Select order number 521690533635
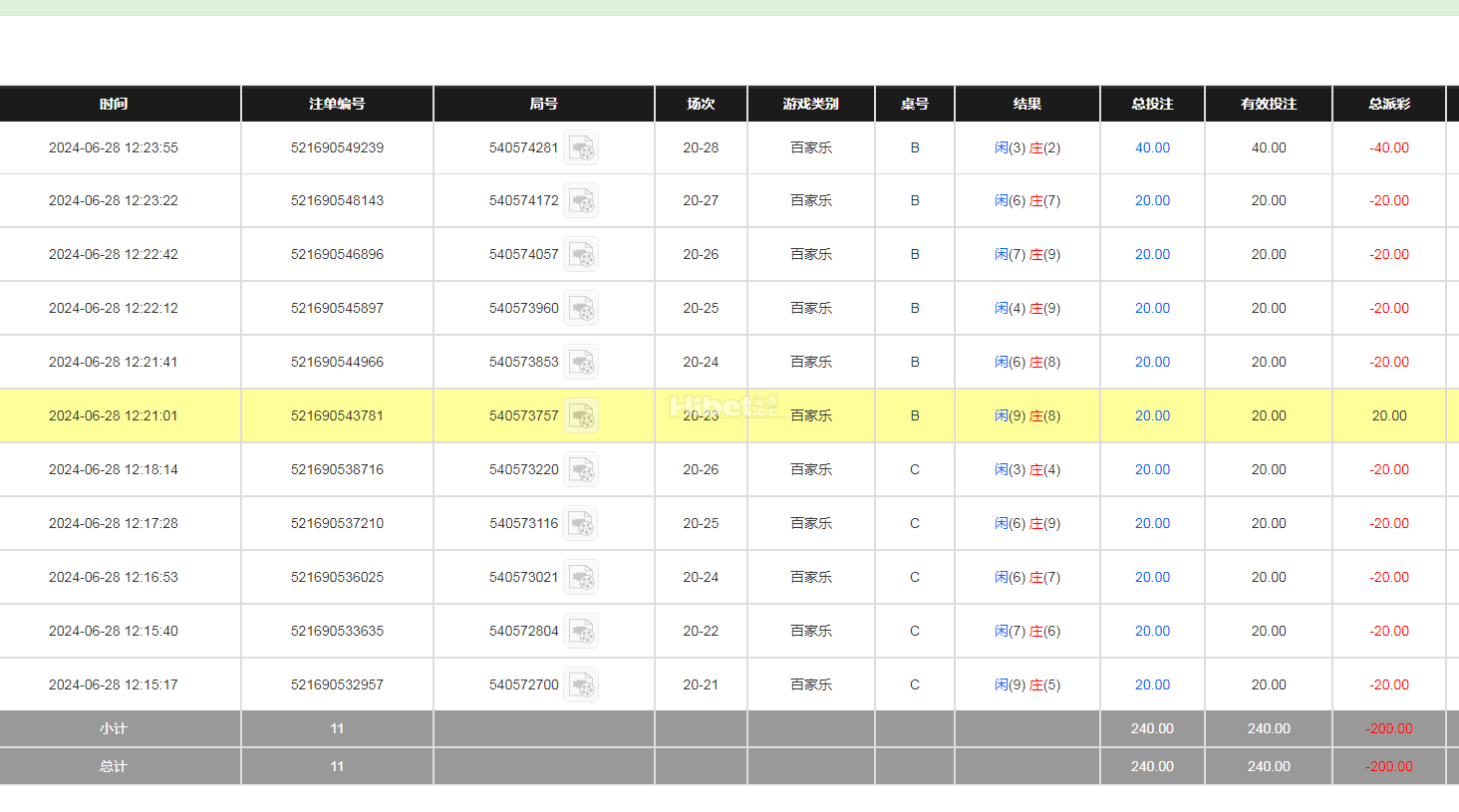Screen dimensions: 1459x812 (337, 631)
